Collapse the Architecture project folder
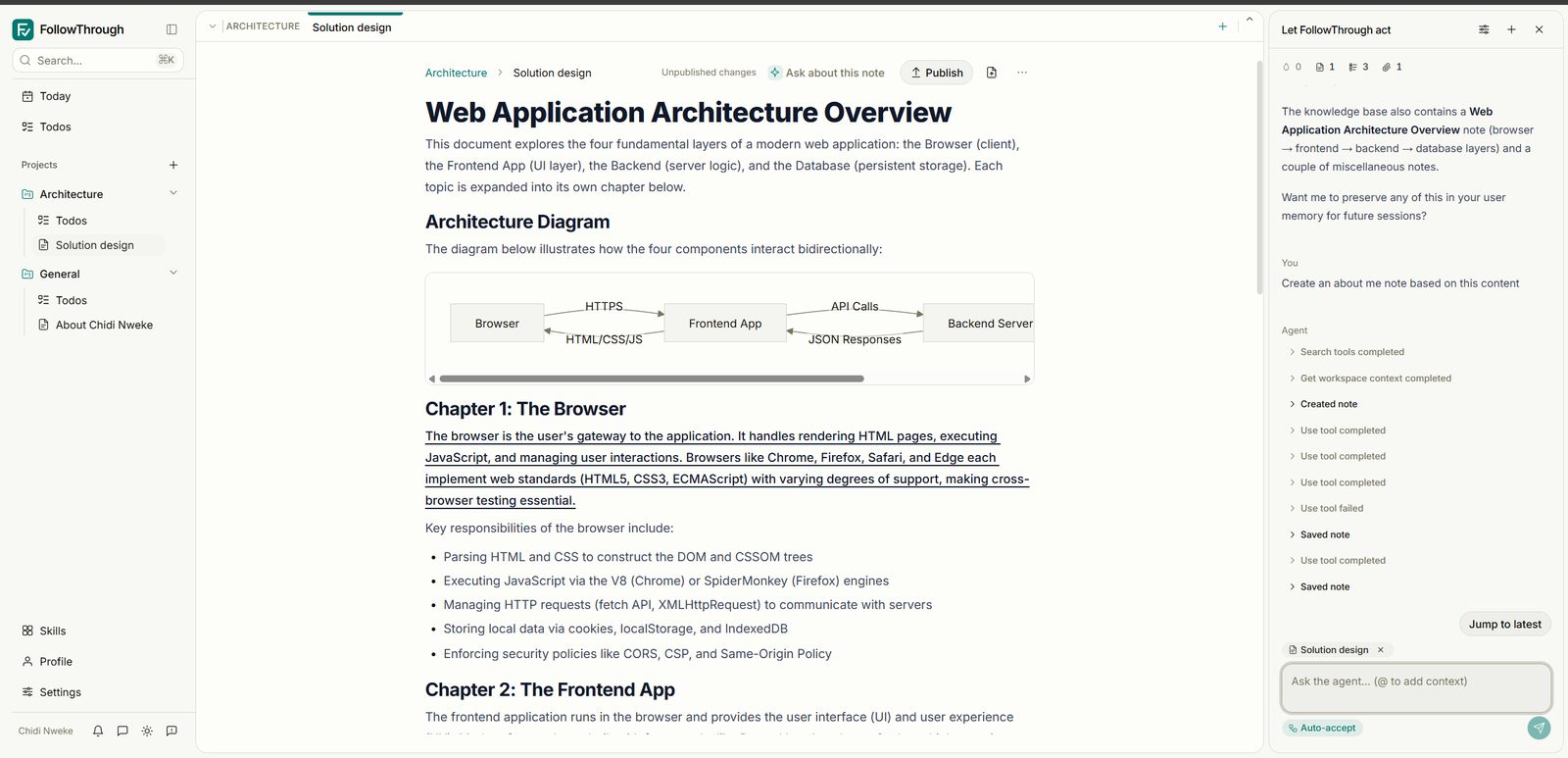The image size is (1568, 758). [173, 193]
